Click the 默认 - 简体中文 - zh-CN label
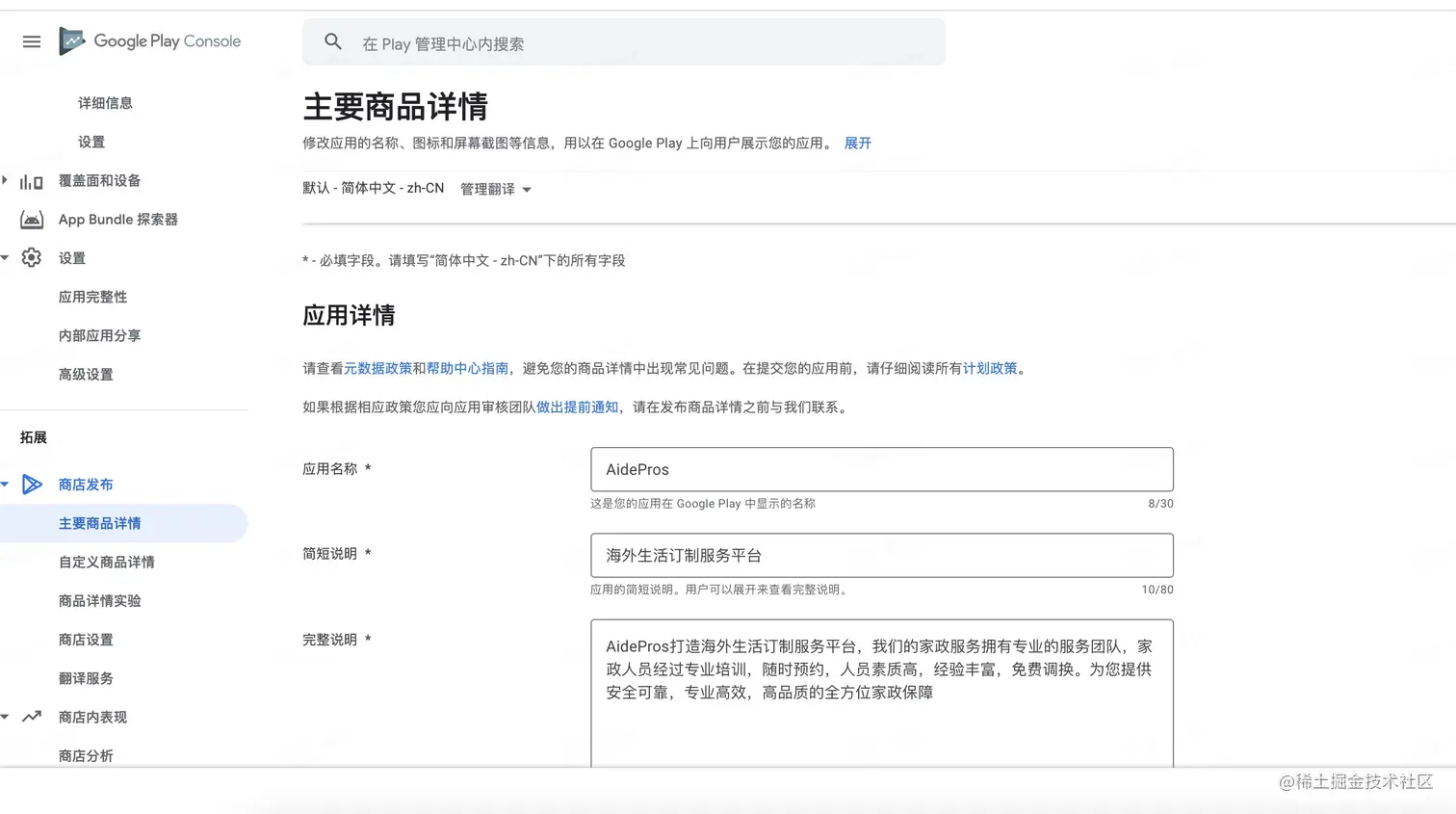This screenshot has width=1456, height=814. [374, 188]
